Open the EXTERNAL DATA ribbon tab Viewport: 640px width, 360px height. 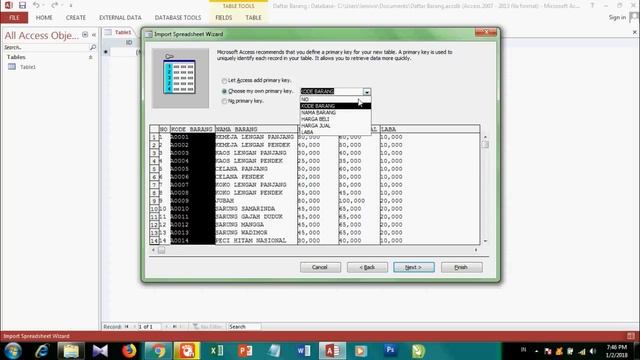(120, 18)
